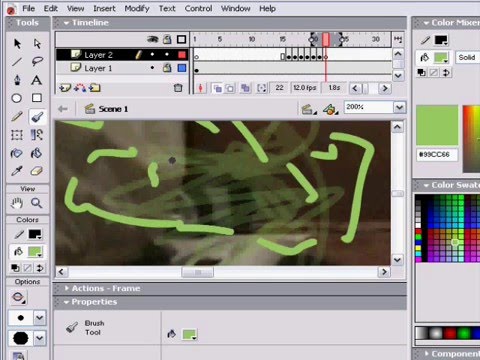
Task: Open the 200% zoom dropdown
Action: 399,107
